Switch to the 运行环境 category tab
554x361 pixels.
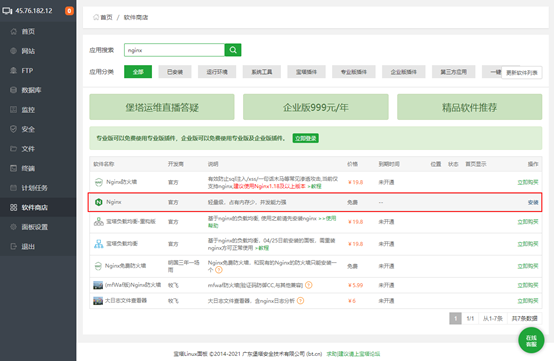pyautogui.click(x=217, y=72)
